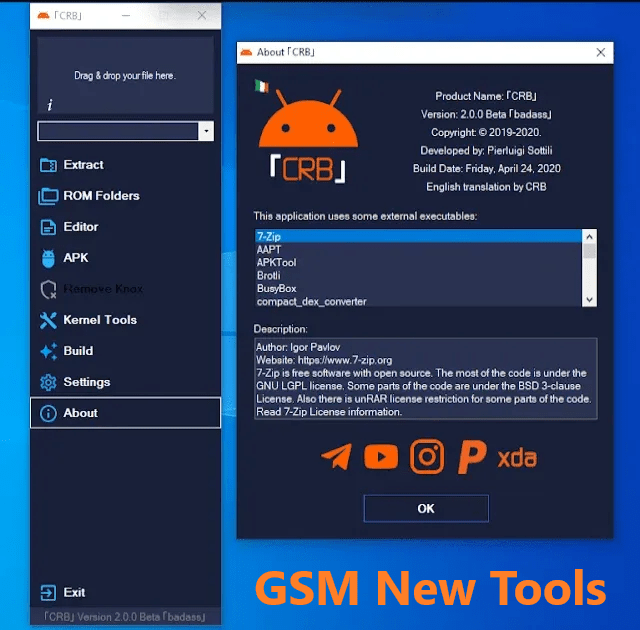This screenshot has height=630, width=640.
Task: Click the orange CRB android logo
Action: coord(309,136)
